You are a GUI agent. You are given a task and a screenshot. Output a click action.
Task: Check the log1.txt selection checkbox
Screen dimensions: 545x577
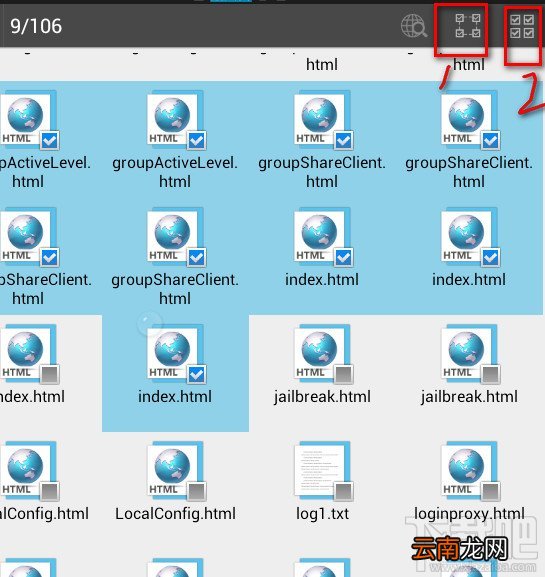point(343,491)
